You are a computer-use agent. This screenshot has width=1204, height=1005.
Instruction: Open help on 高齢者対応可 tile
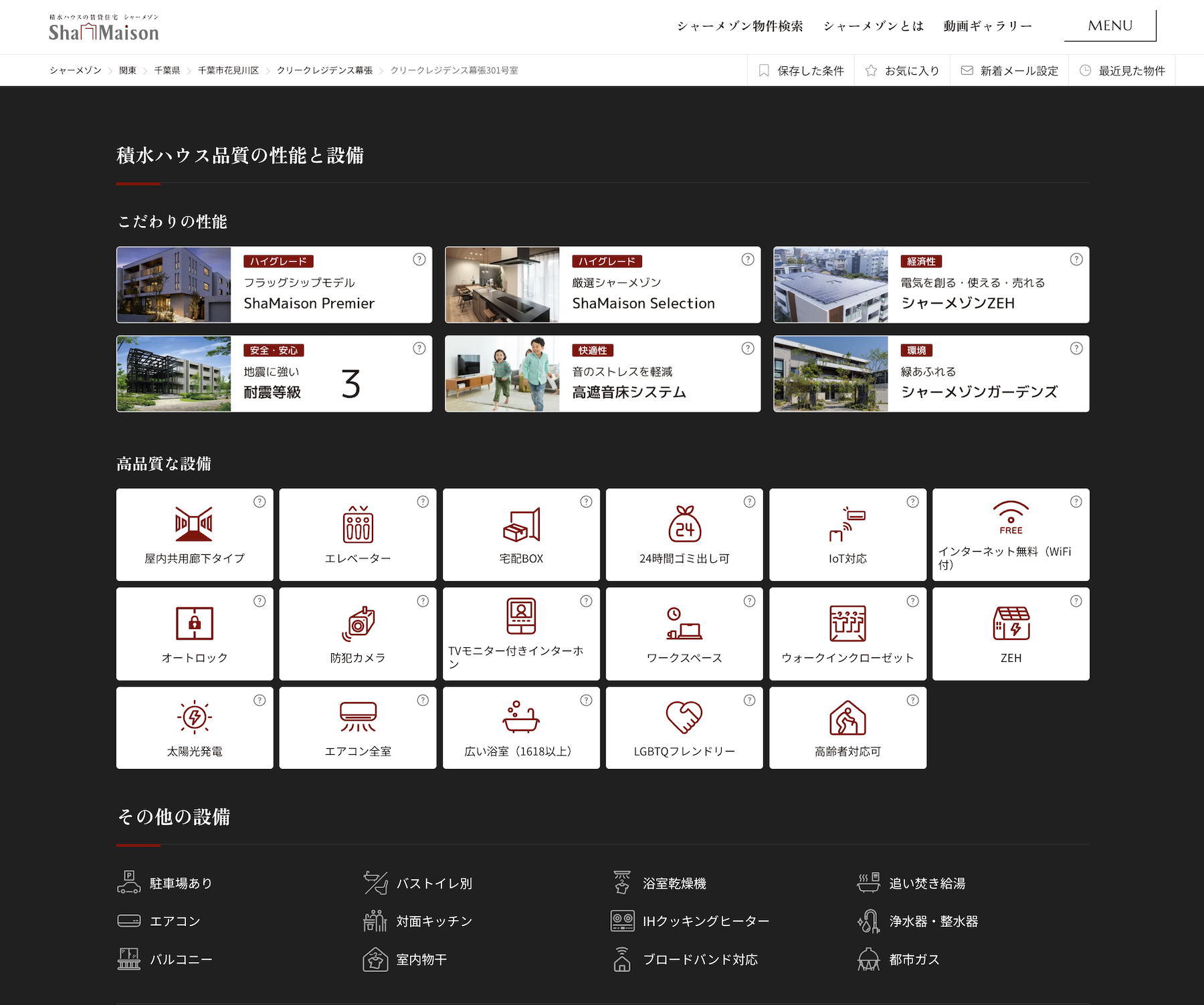coord(912,700)
